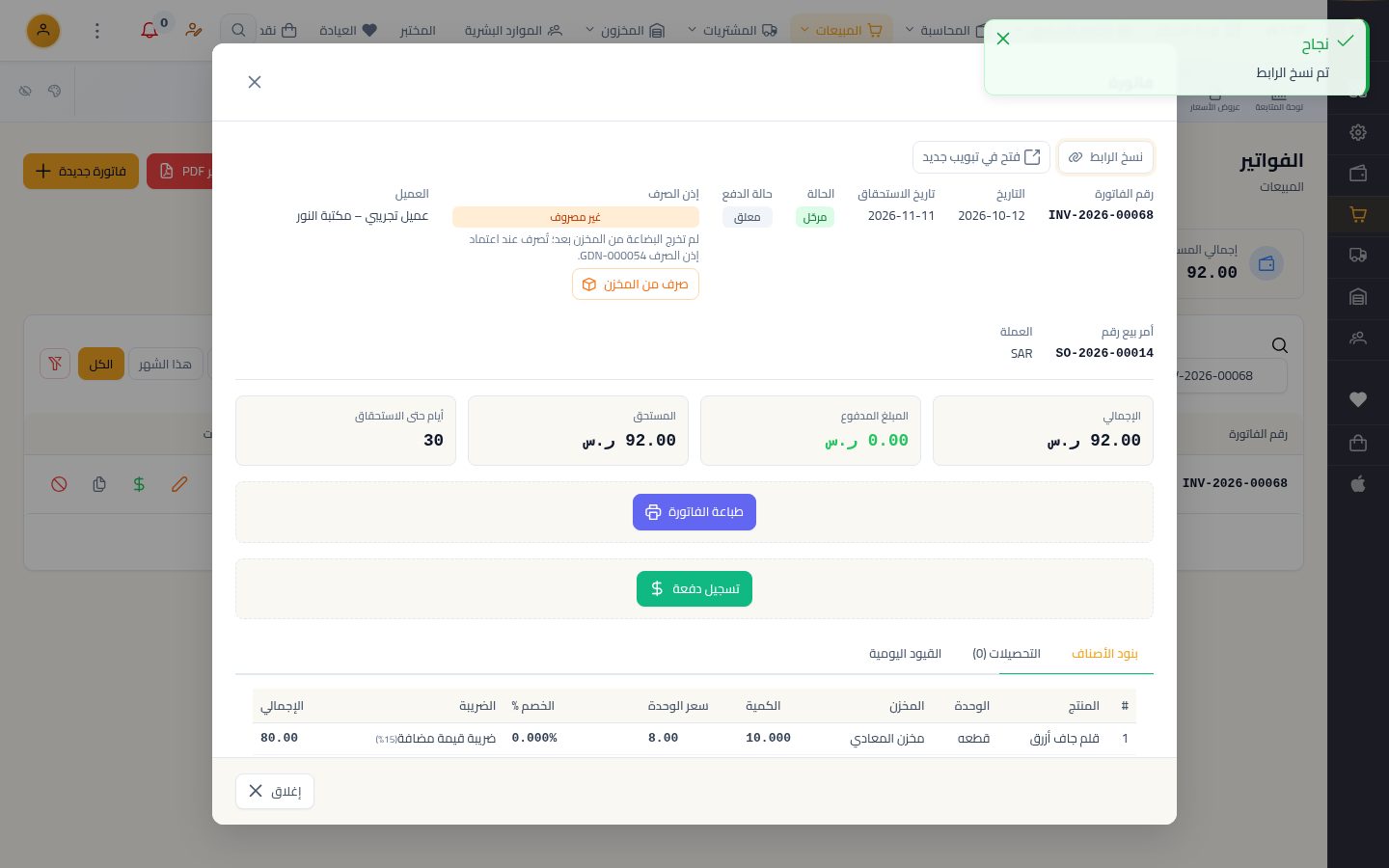Click the pencil edit icon on the invoice row
The image size is (1389, 868).
[x=179, y=484]
